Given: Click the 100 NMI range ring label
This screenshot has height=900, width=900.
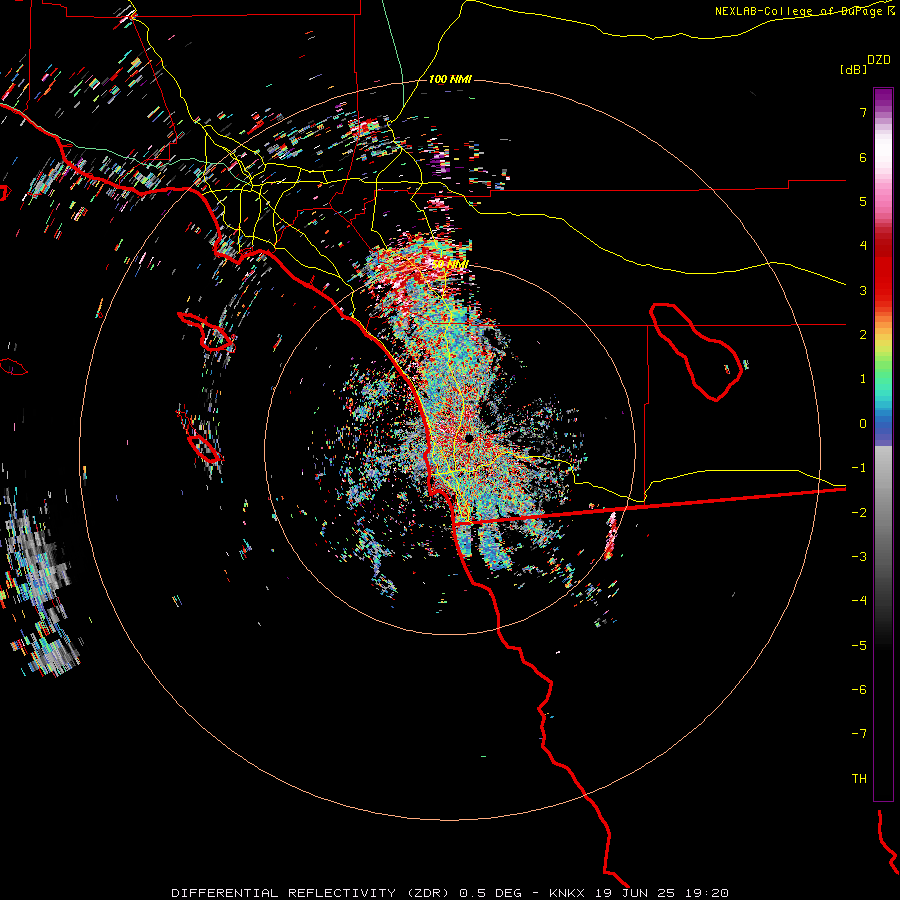Looking at the screenshot, I should tap(450, 79).
